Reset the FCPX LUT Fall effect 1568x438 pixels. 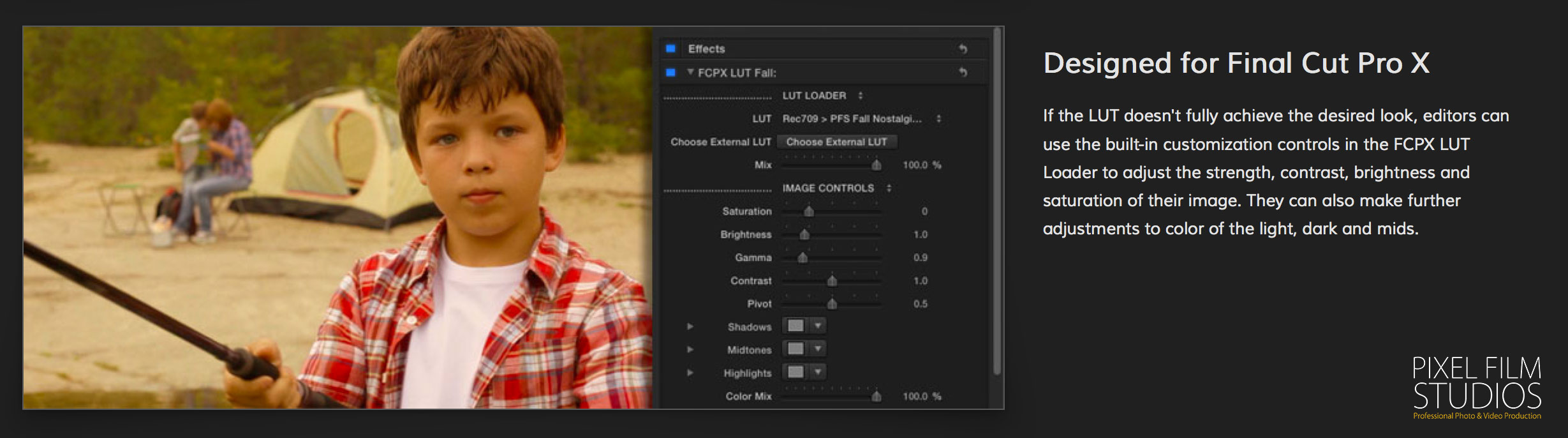point(963,72)
